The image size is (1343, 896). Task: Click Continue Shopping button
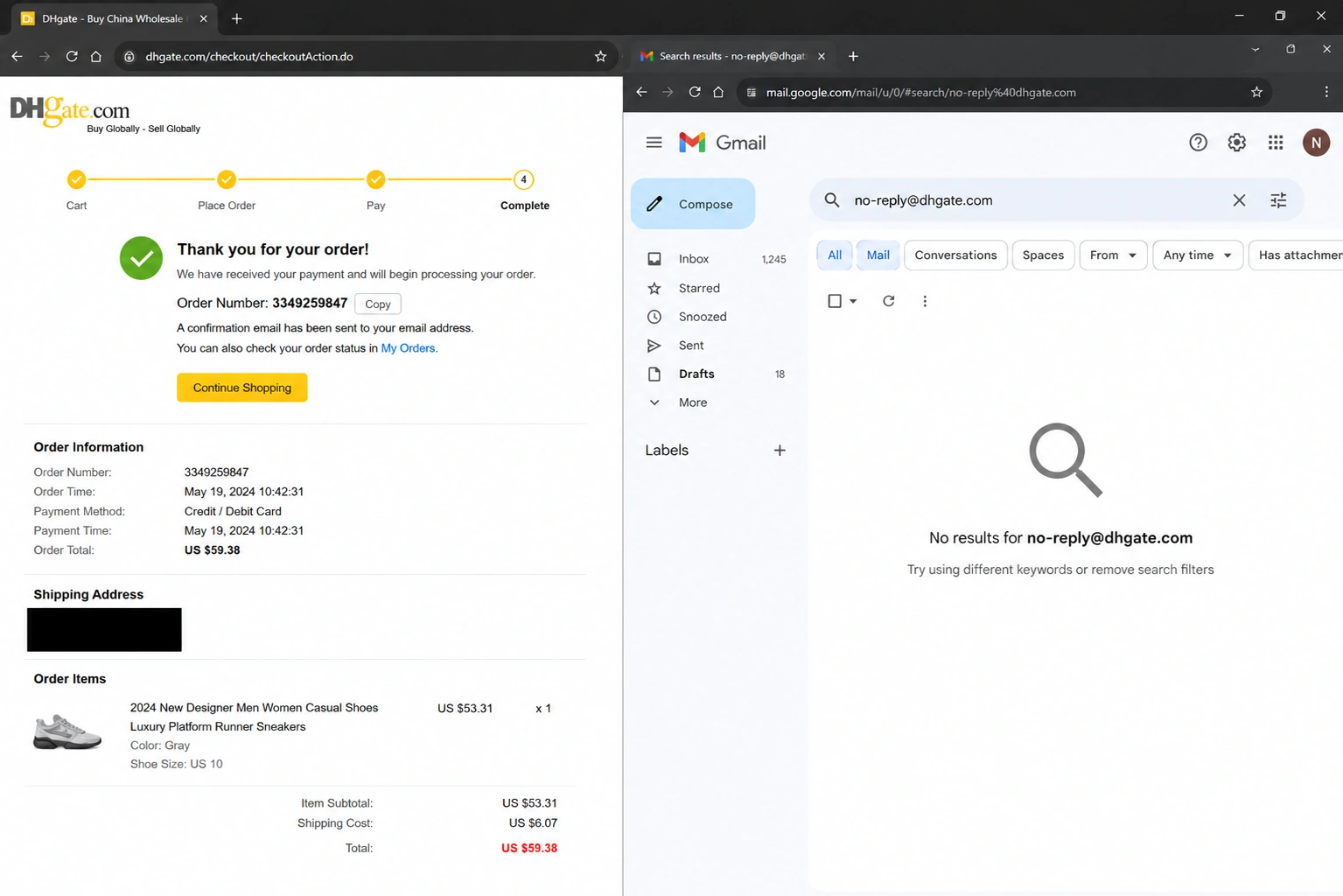point(242,388)
